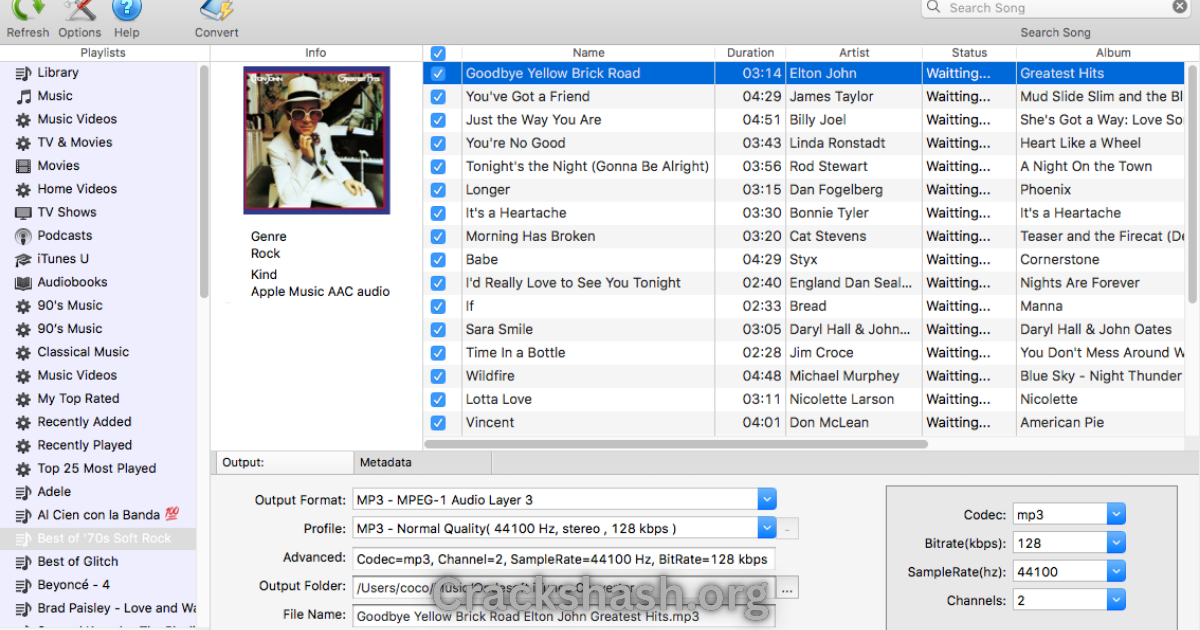Open the Options tools icon
Image resolution: width=1200 pixels, height=630 pixels.
[79, 10]
